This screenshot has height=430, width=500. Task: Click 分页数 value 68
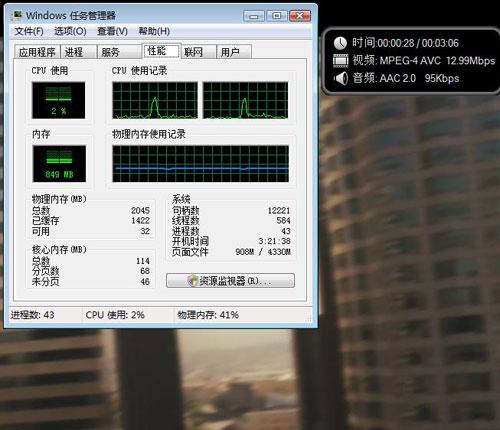click(x=145, y=271)
